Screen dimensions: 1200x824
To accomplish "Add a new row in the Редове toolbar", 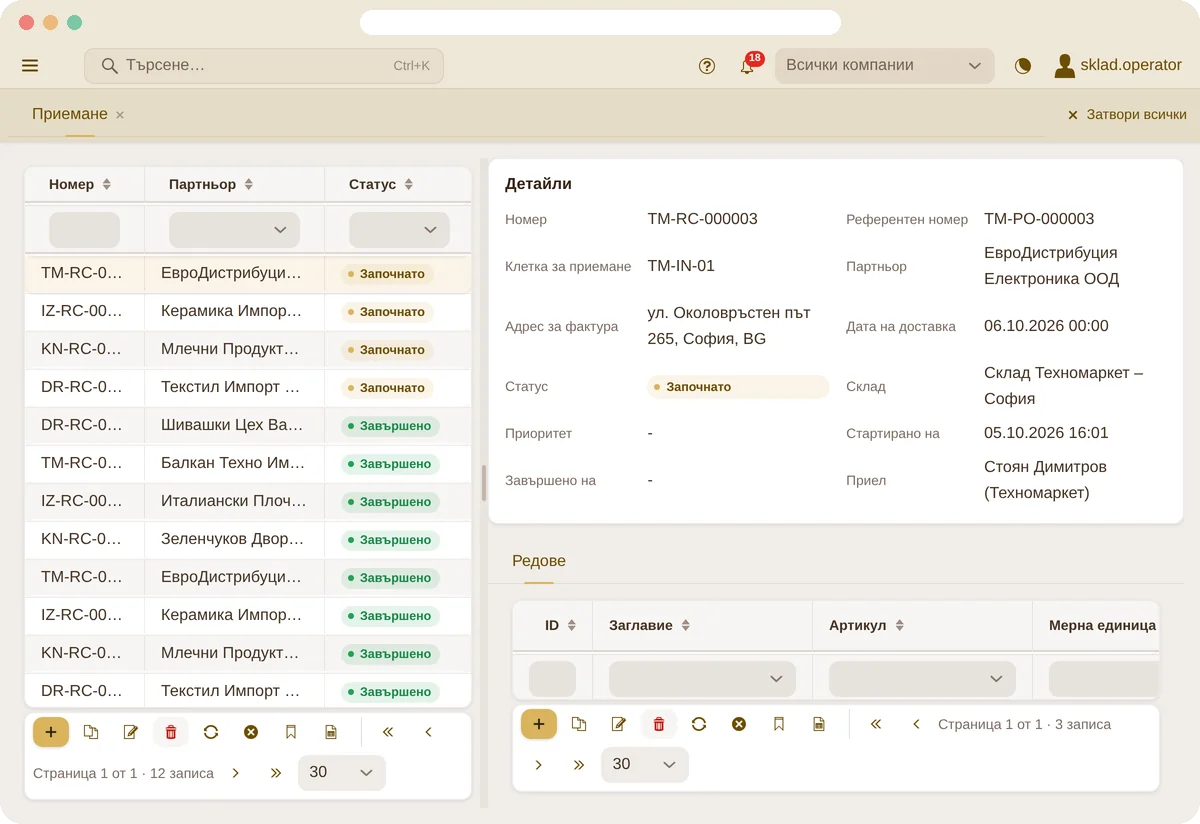I will [x=539, y=724].
